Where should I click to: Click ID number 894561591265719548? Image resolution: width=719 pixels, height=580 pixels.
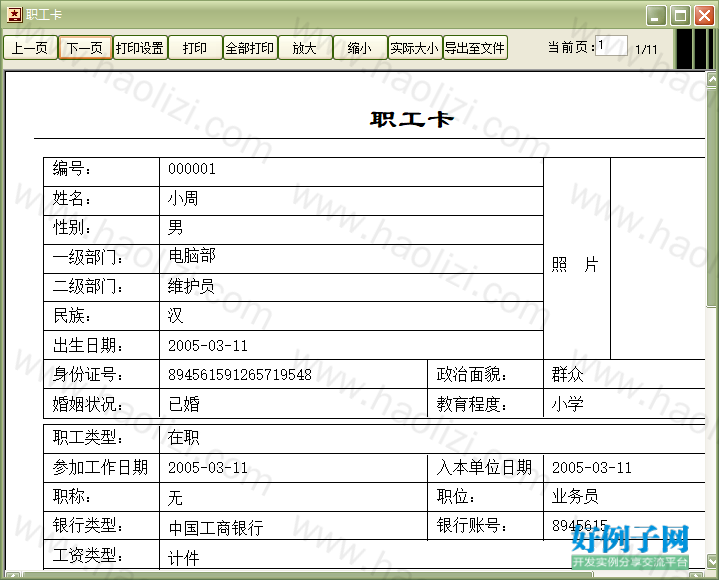pyautogui.click(x=240, y=375)
